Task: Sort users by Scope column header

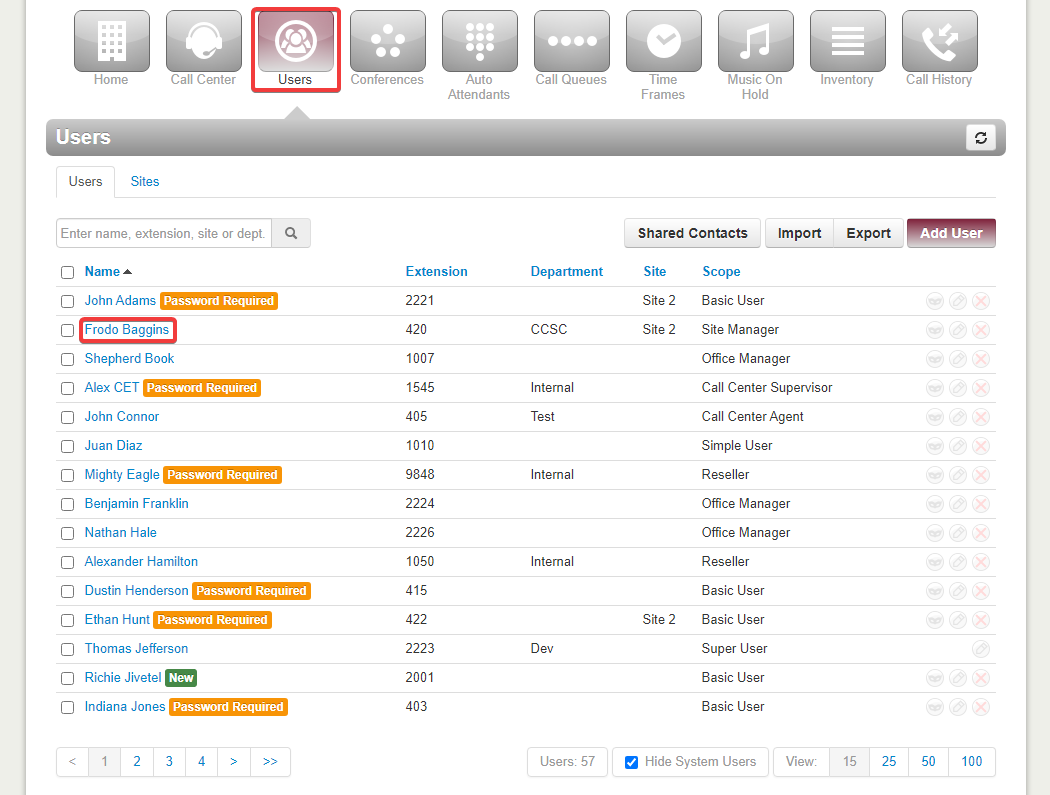Action: point(721,272)
